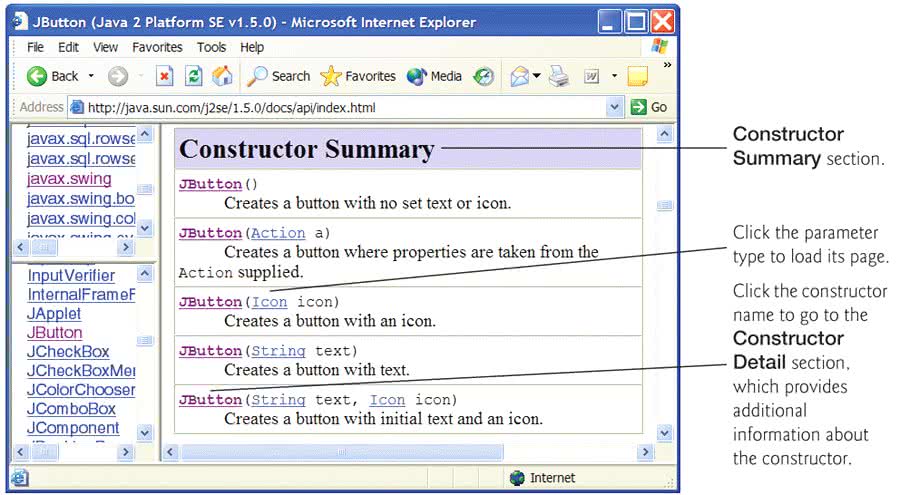Click the status bar page icon

(20, 477)
